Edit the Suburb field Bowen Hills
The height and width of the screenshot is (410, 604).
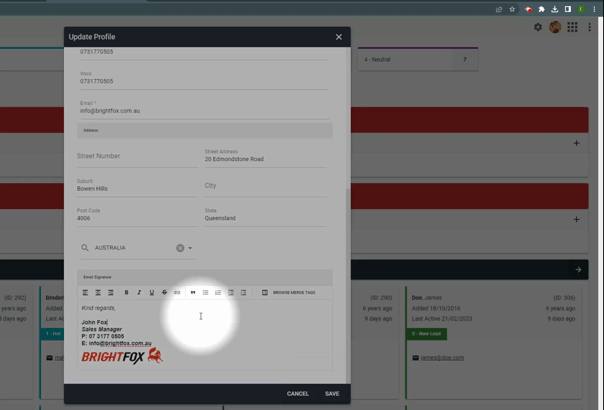pyautogui.click(x=137, y=188)
